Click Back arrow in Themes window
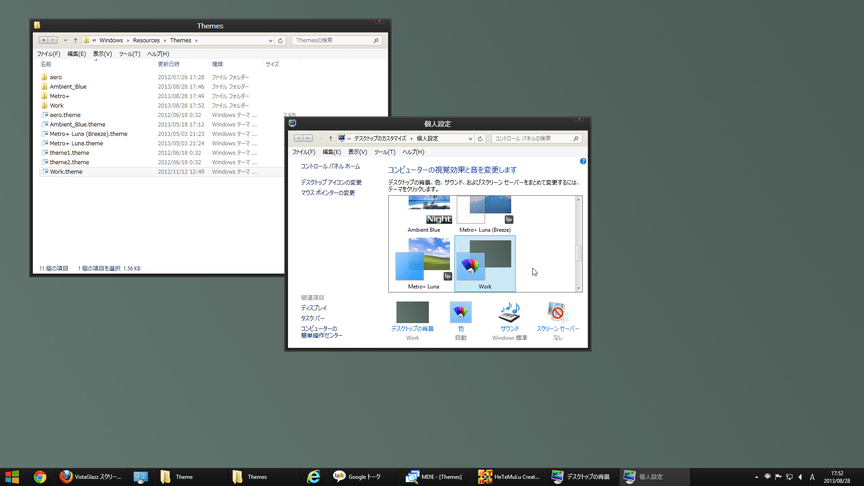 [x=43, y=40]
